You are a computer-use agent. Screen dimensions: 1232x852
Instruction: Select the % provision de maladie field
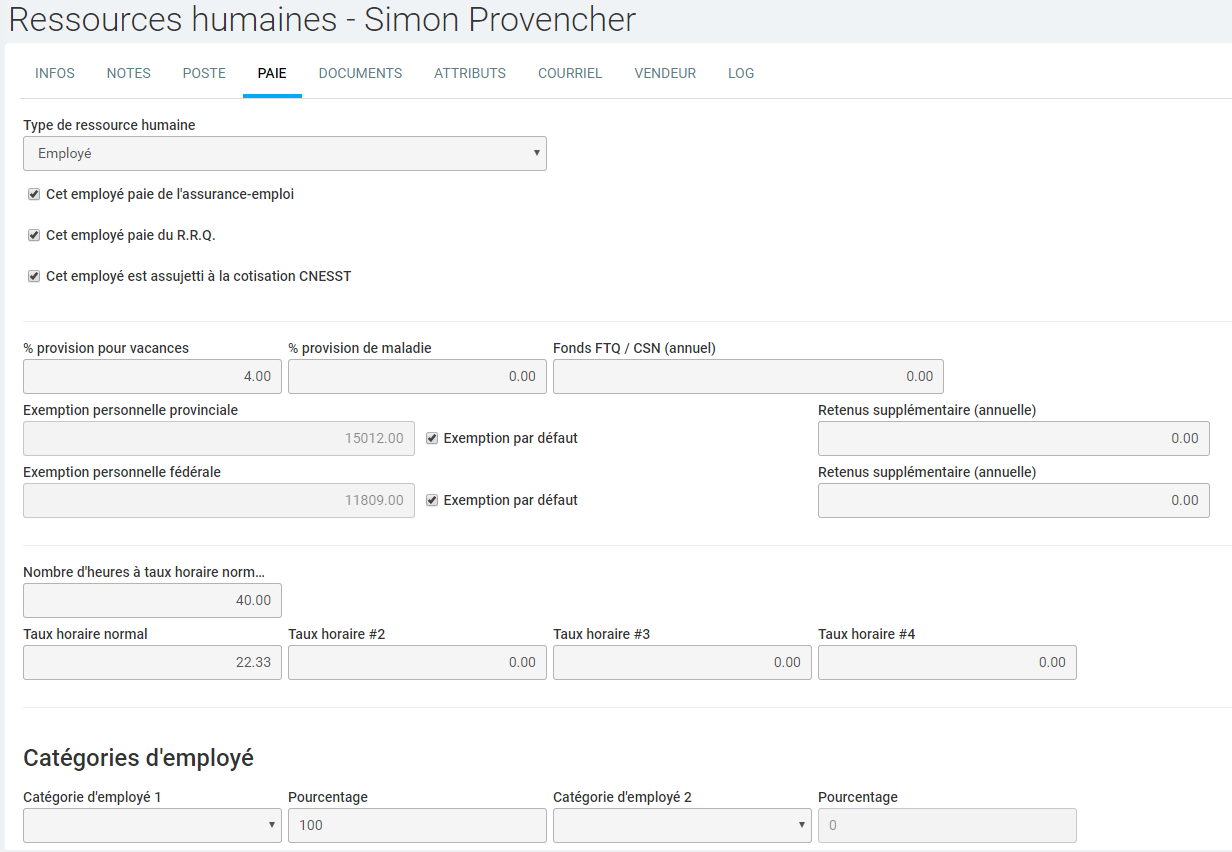point(417,376)
